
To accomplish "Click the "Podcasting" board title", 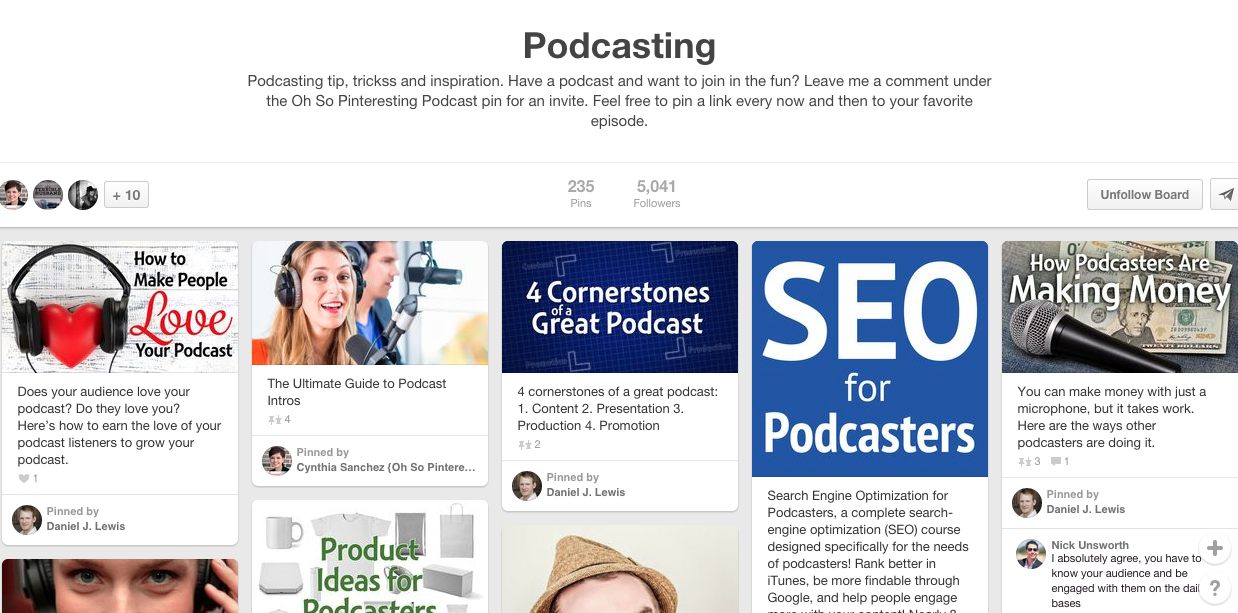I will point(619,45).
